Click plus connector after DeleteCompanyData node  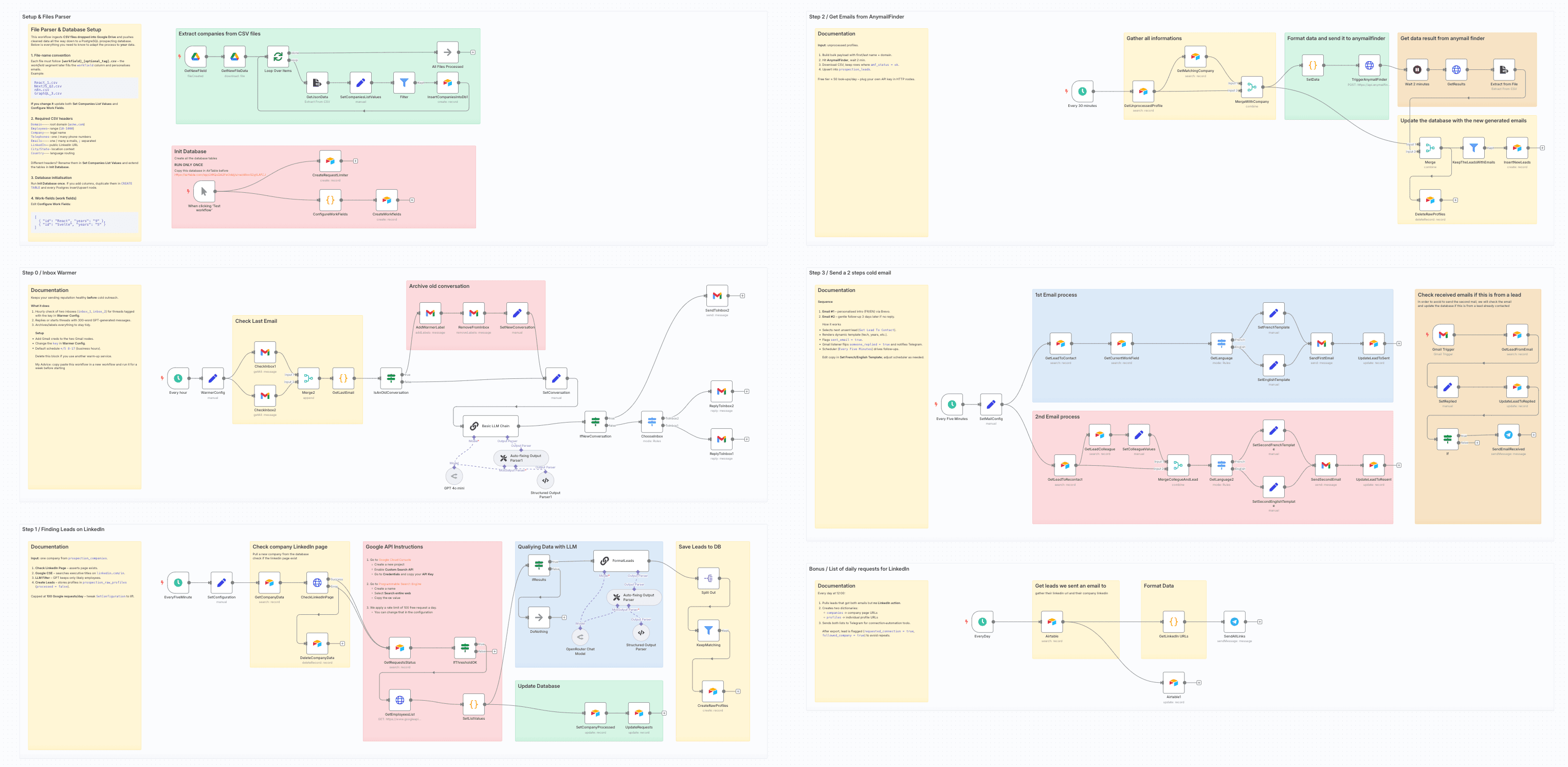[x=343, y=644]
